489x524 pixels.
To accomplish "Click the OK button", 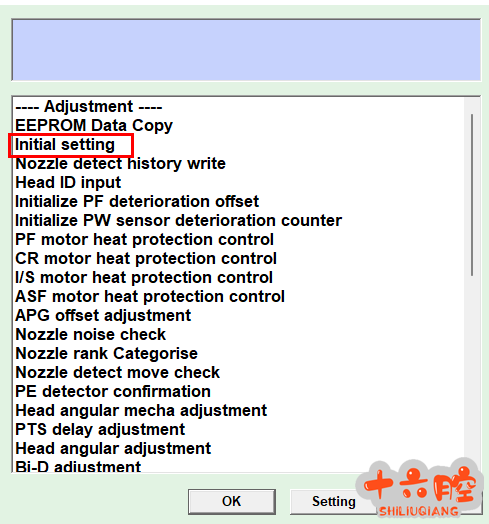I will 232,502.
